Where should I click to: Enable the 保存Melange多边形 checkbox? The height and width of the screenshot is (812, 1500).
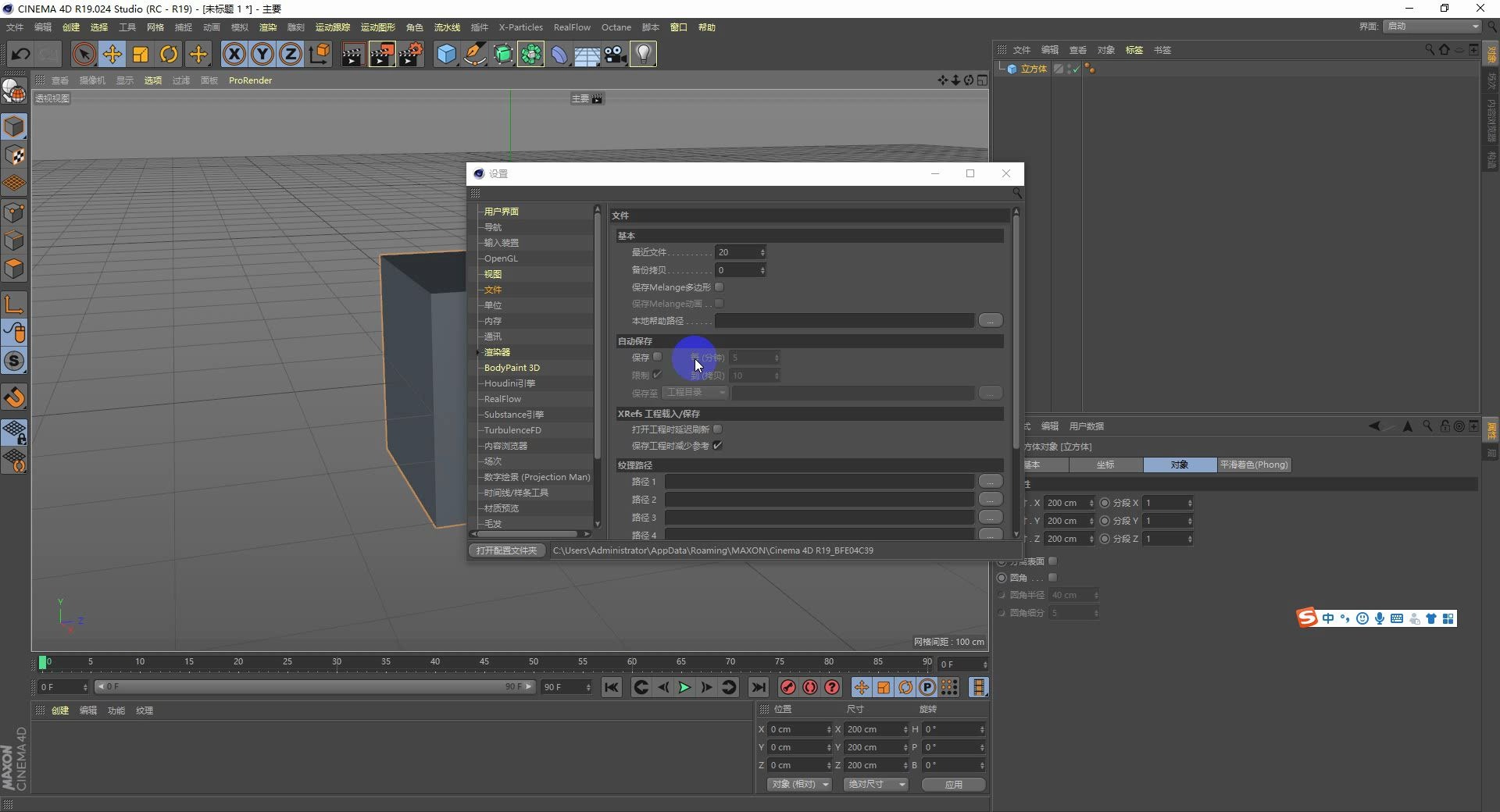click(x=720, y=287)
